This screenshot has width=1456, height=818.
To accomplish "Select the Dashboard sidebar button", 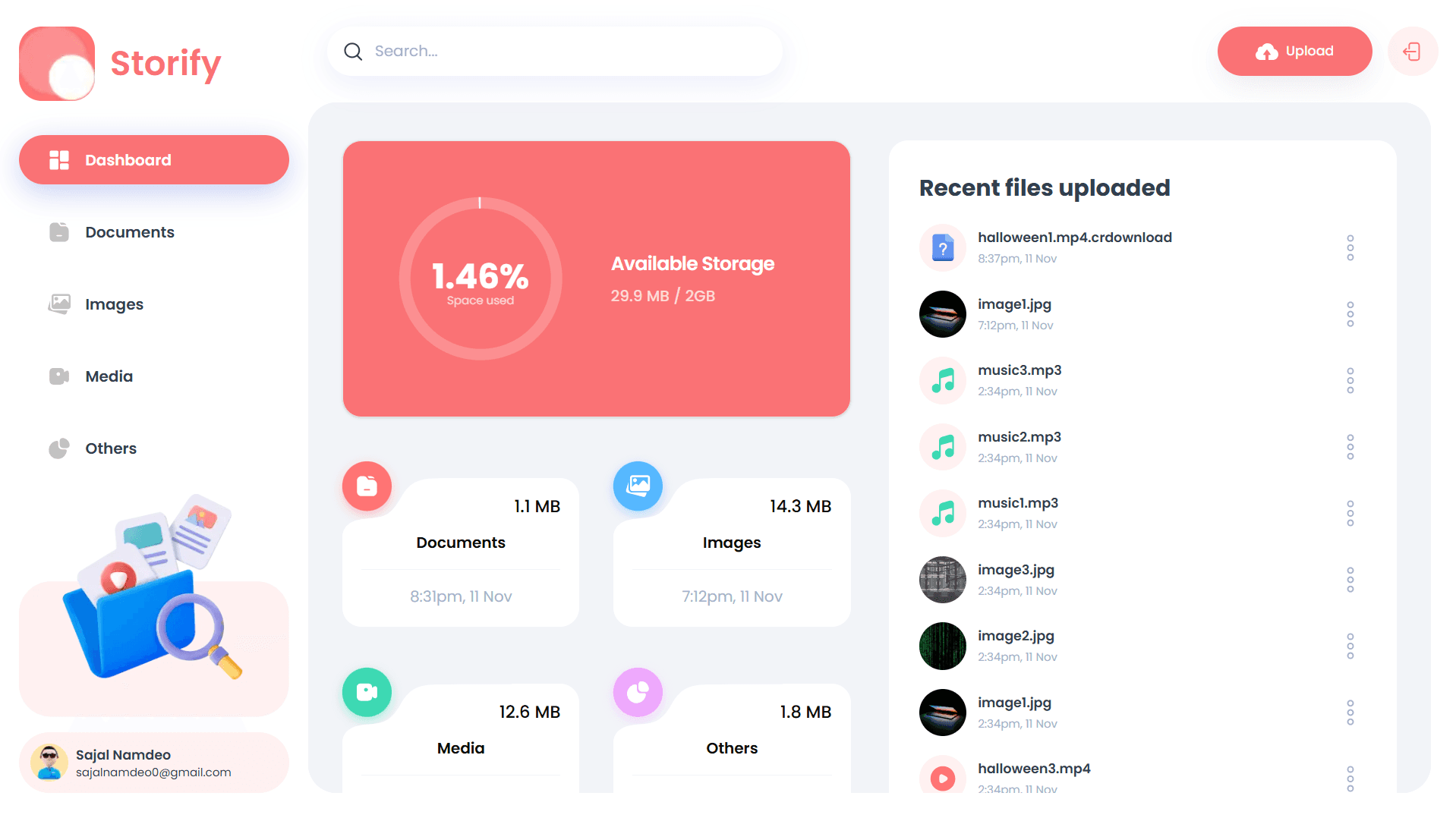I will tap(153, 160).
